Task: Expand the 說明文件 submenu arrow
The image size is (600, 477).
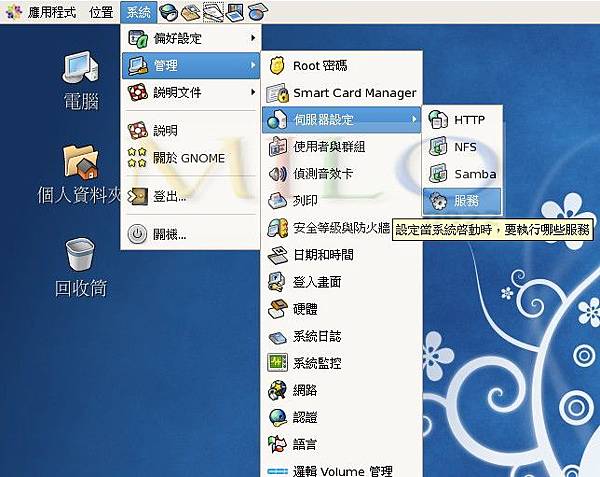Action: (x=253, y=92)
